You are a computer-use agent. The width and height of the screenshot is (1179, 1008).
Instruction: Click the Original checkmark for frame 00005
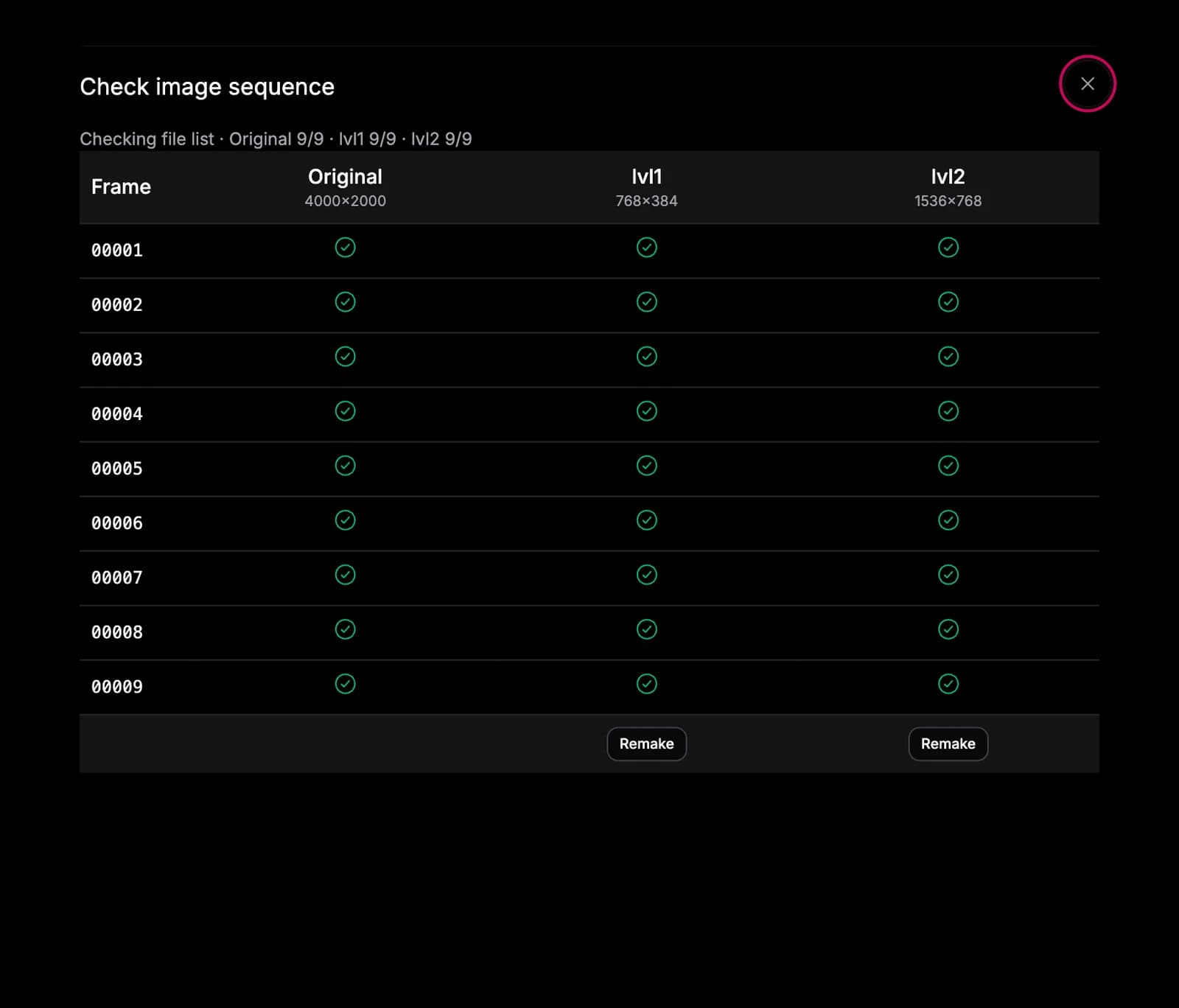click(x=345, y=466)
